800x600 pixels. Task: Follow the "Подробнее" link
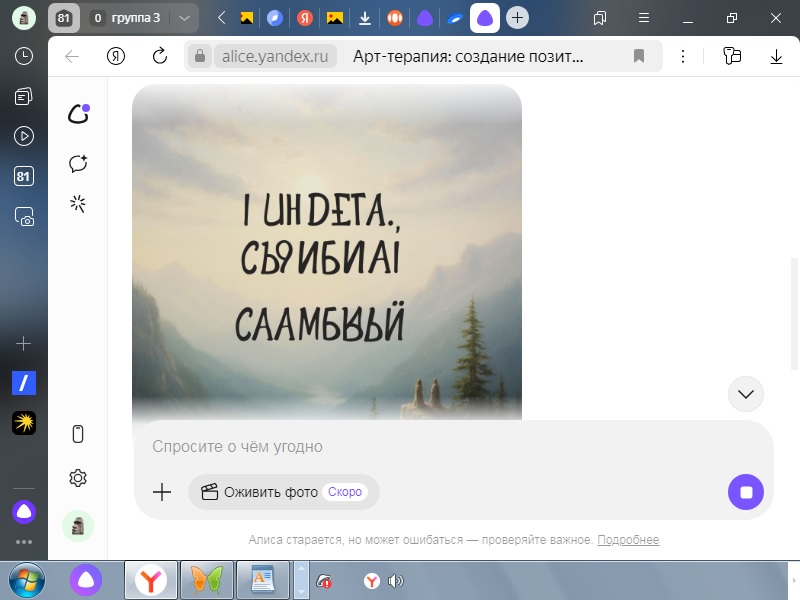coord(628,540)
